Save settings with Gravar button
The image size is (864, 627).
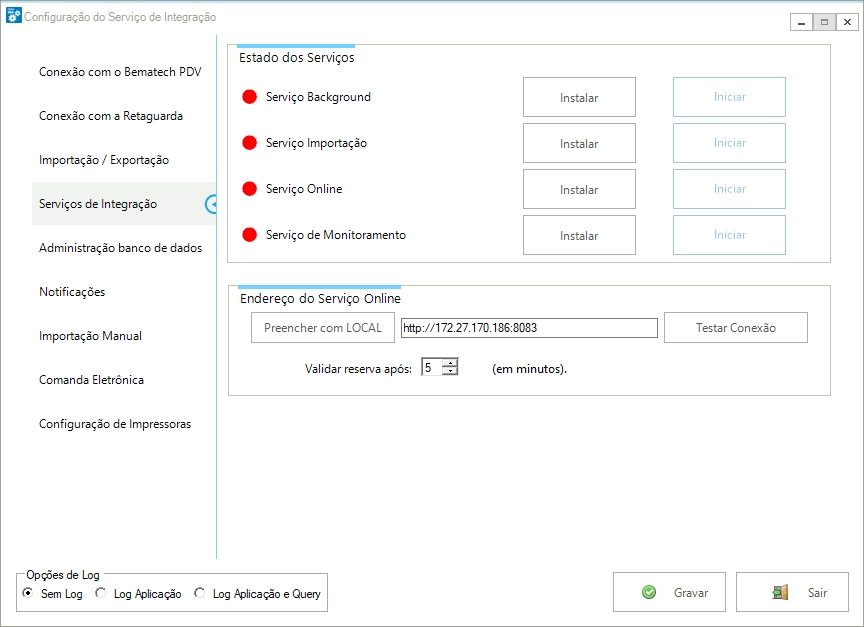(x=669, y=592)
